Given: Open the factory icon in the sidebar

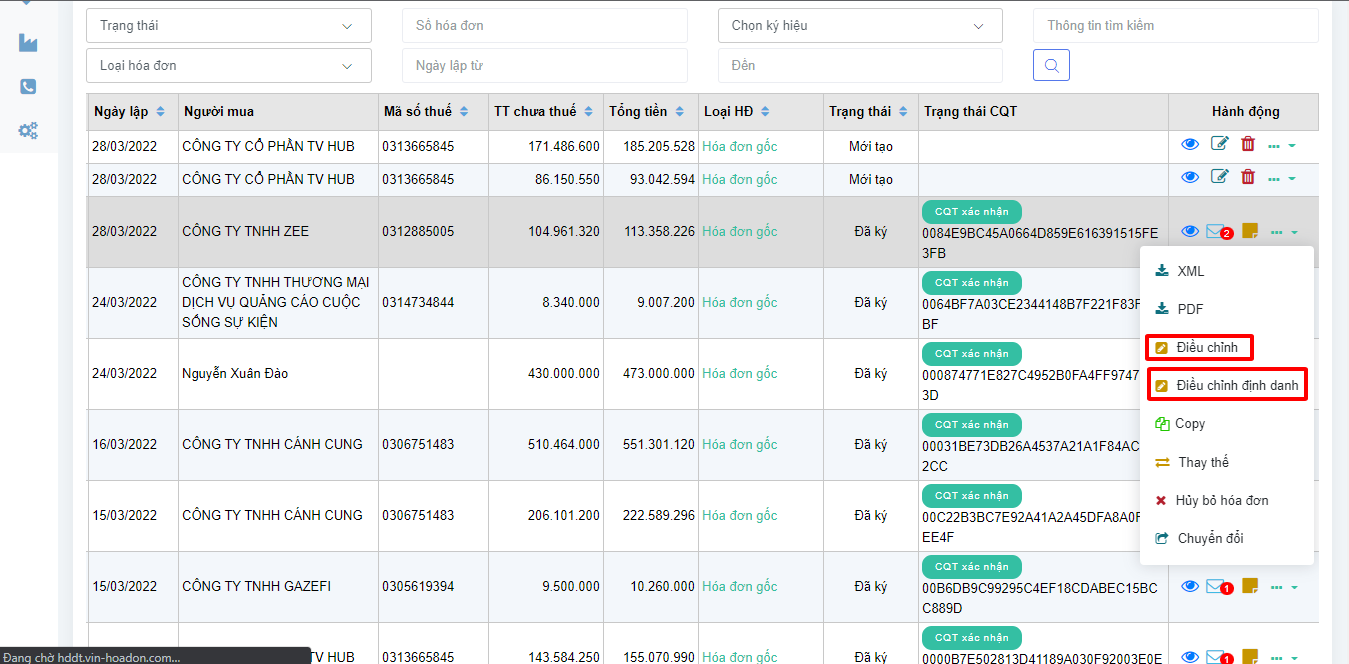Looking at the screenshot, I should 28,42.
